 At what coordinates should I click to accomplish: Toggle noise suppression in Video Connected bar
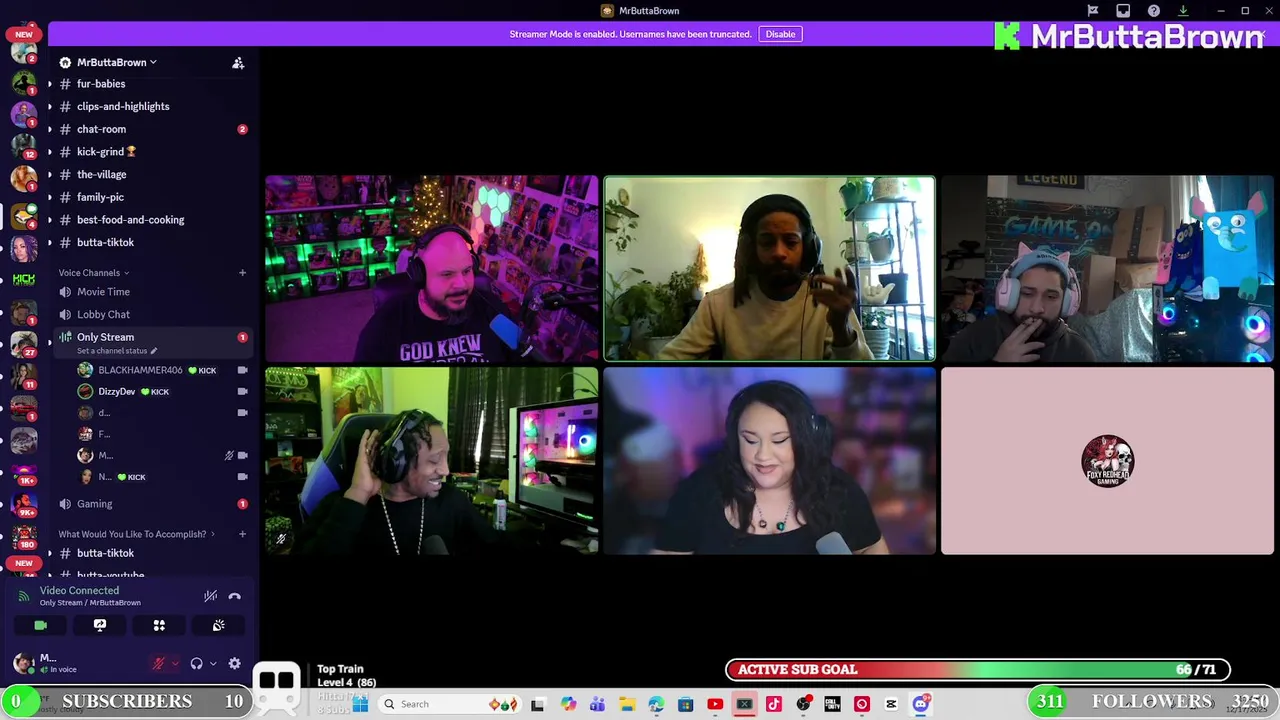(210, 596)
